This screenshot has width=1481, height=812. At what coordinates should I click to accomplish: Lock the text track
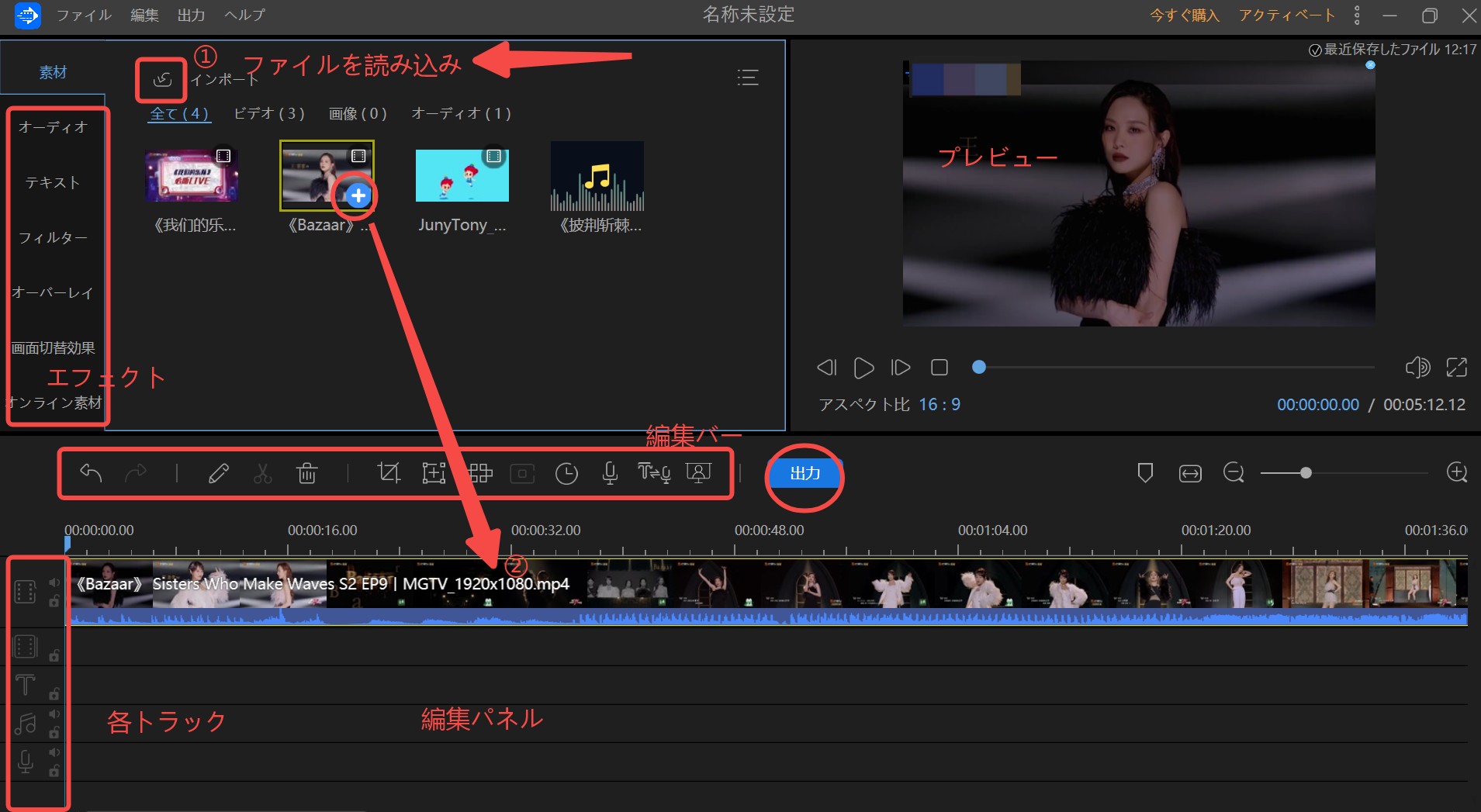click(x=54, y=694)
